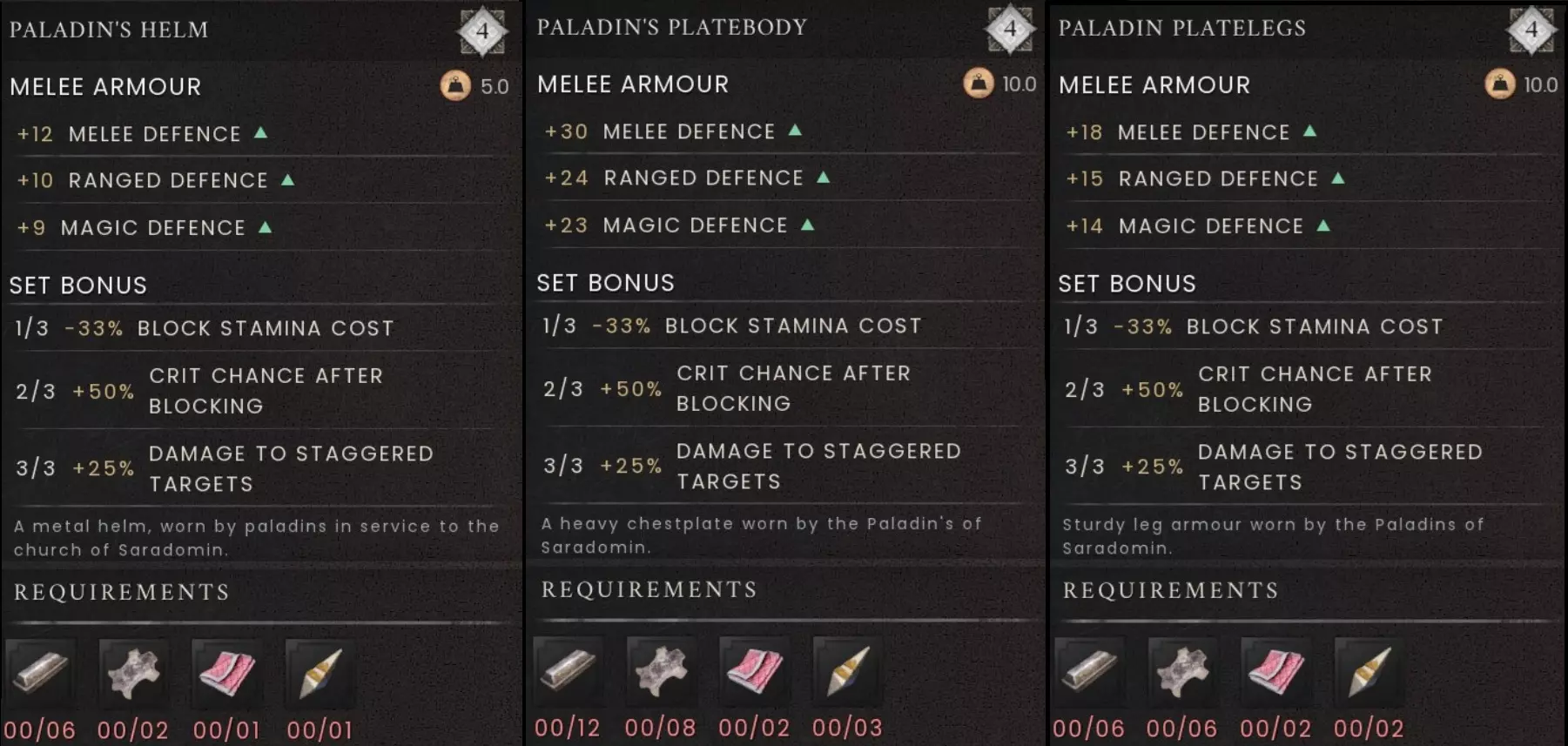Click the weight icon next to 5.0
This screenshot has height=746, width=1568.
coord(454,85)
